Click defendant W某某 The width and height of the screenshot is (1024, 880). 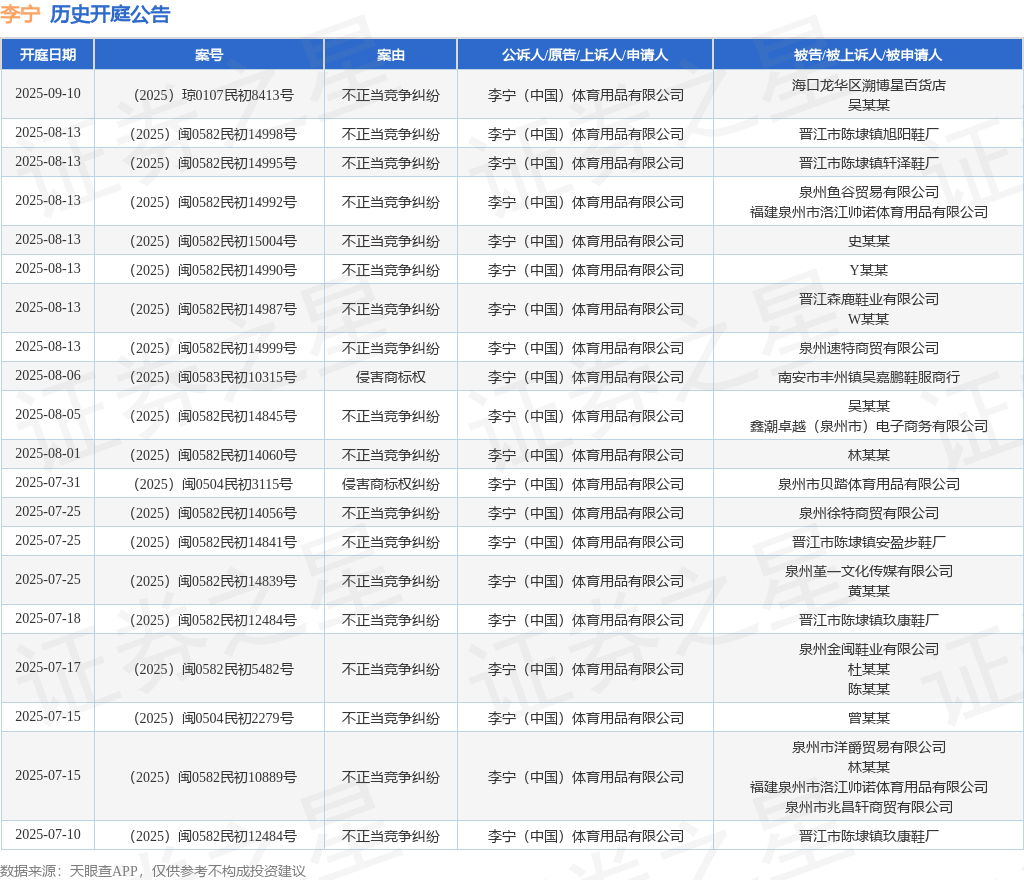(869, 319)
